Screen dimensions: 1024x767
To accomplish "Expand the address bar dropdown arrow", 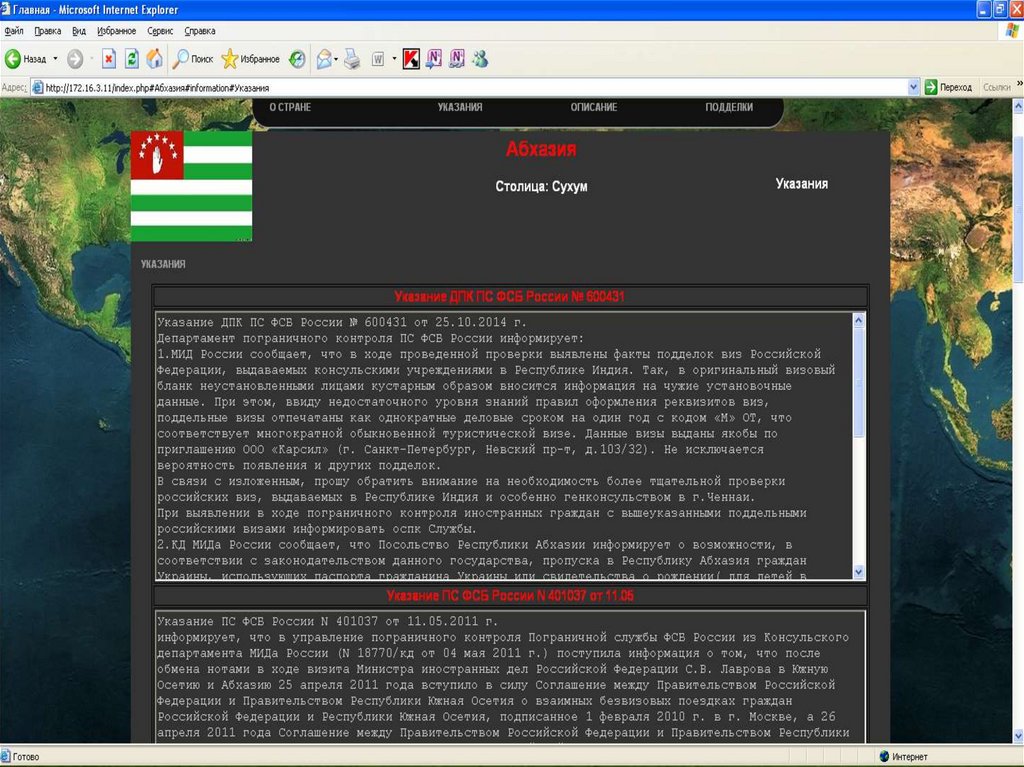I will 913,87.
